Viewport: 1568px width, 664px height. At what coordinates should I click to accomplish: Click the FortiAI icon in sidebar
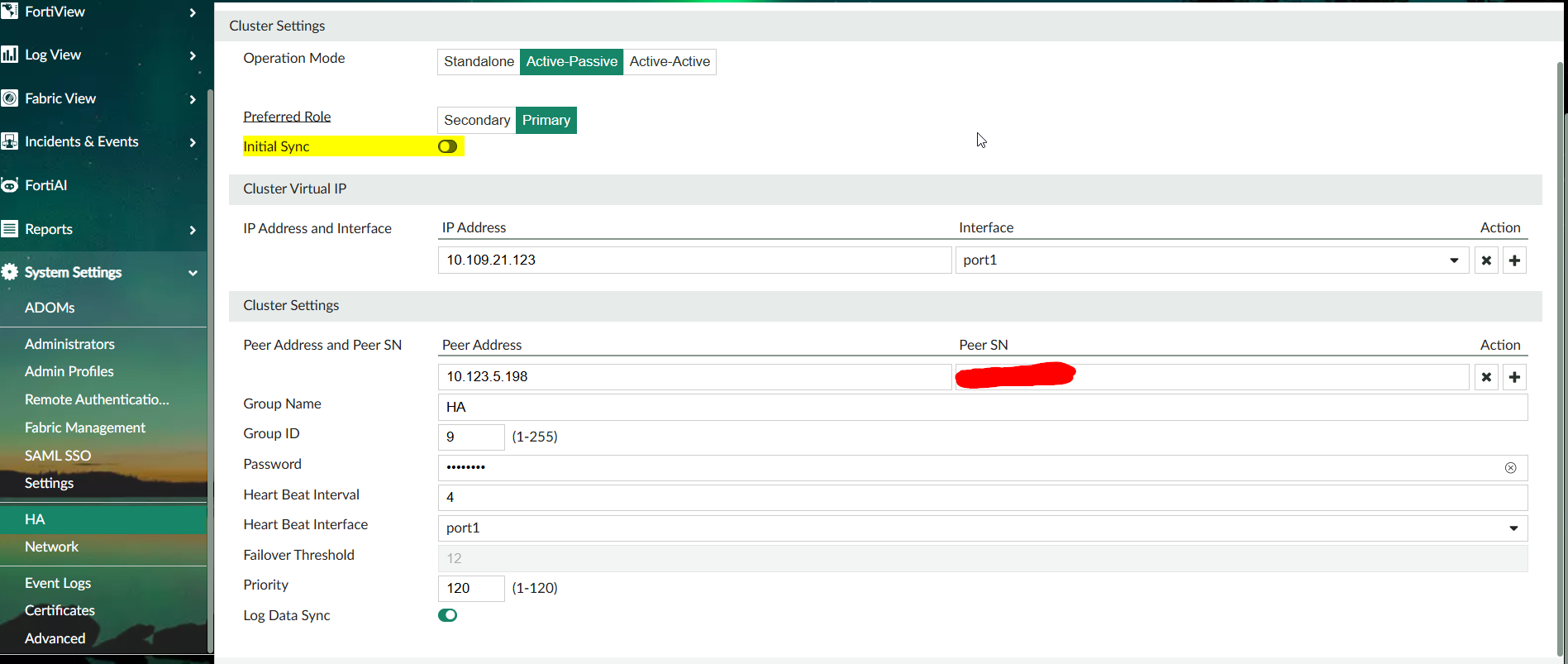pyautogui.click(x=10, y=185)
